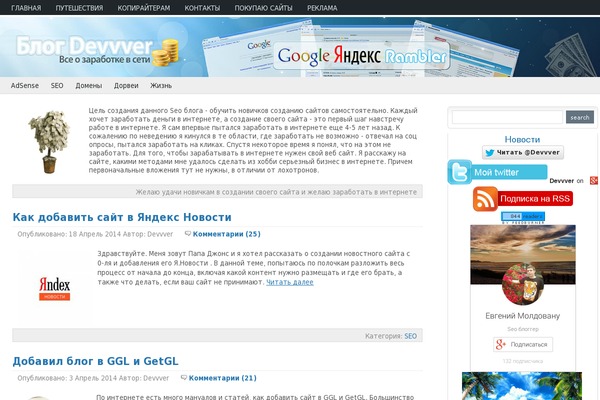This screenshot has width=600, height=400.
Task: Open Евгений Молдовану profile name
Action: [x=523, y=316]
